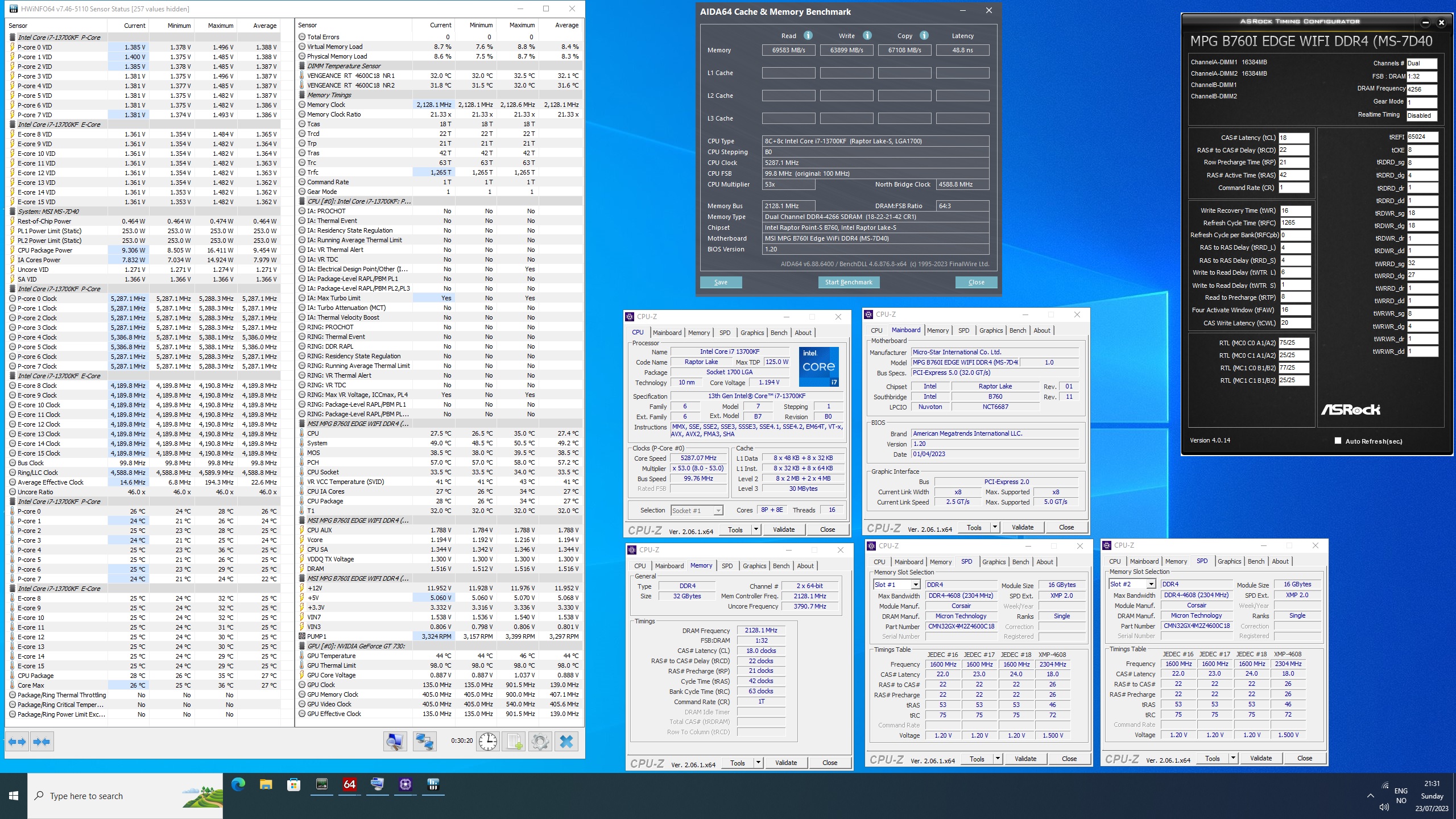Open the network icon in system tray
The height and width of the screenshot is (819, 1456).
coord(1385,785)
